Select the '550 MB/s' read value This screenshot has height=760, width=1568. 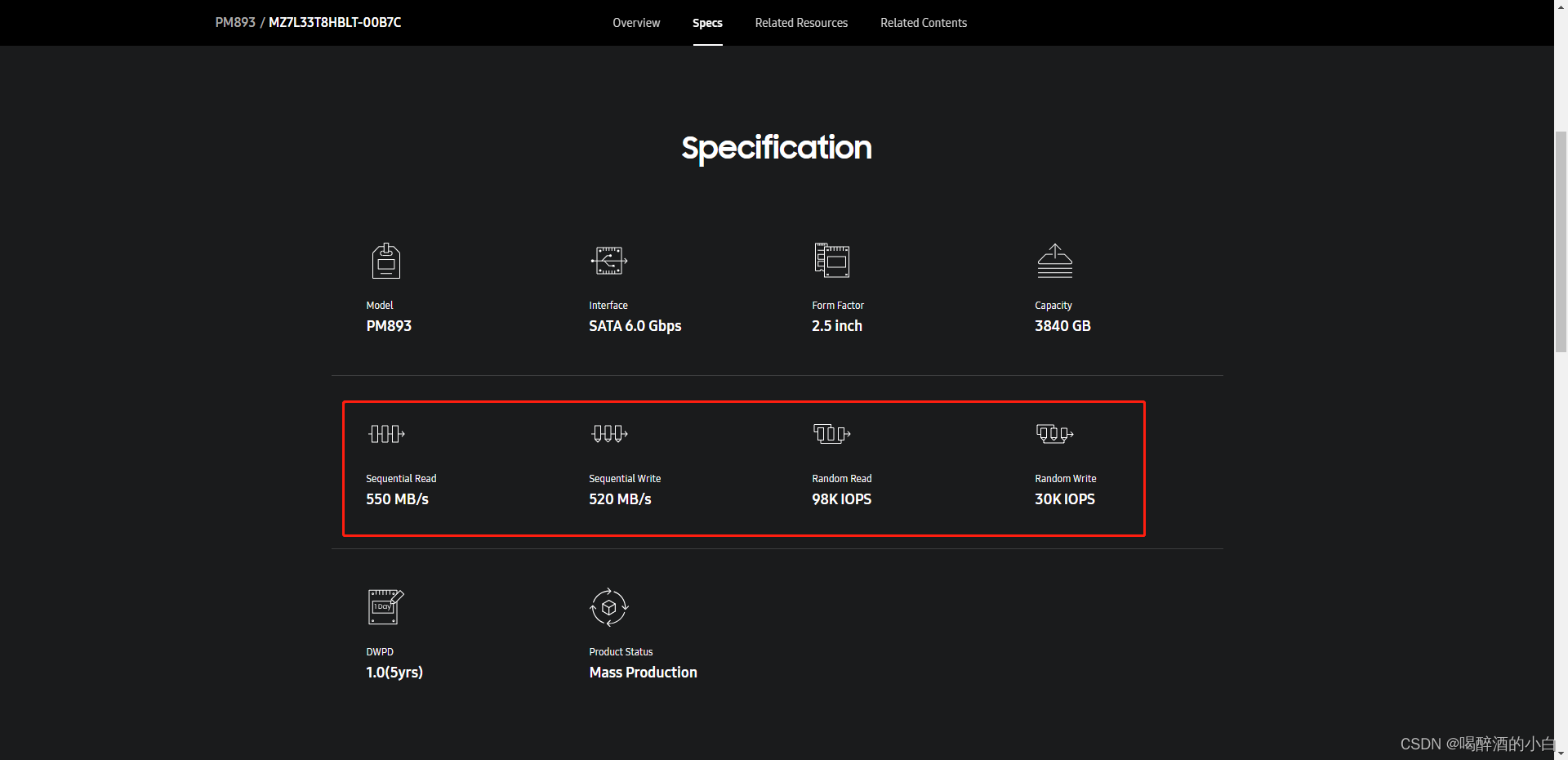pyautogui.click(x=397, y=499)
